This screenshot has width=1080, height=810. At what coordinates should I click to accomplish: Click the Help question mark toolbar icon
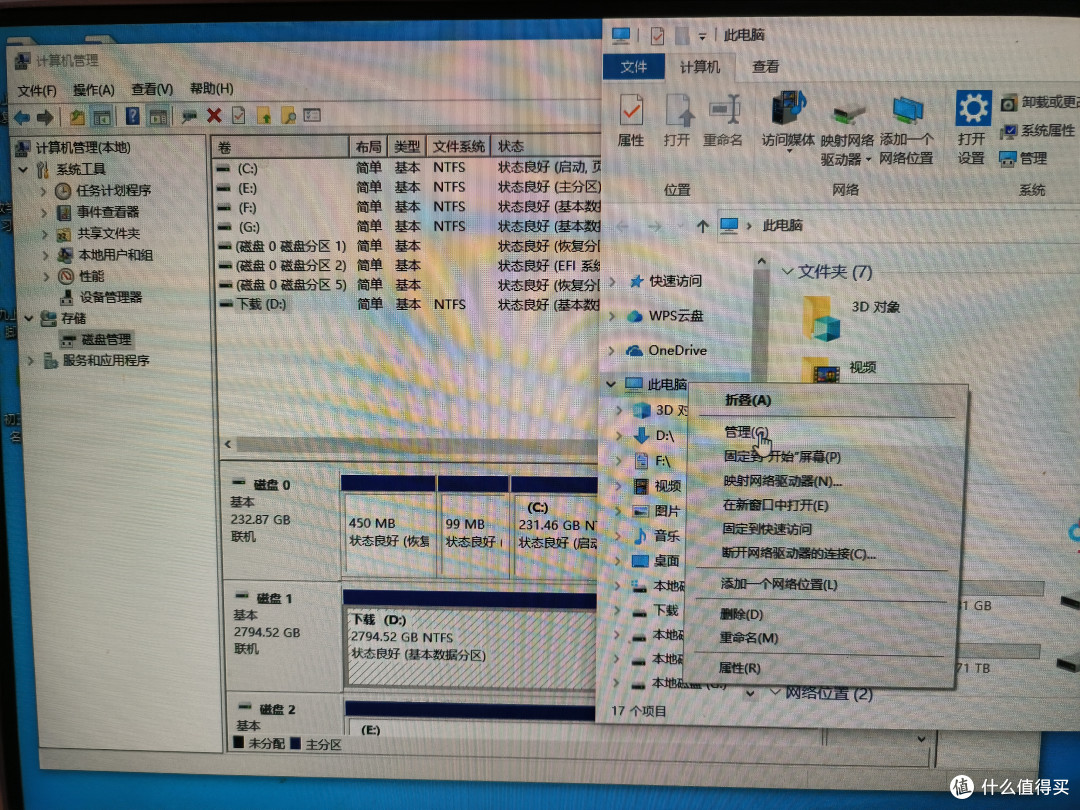click(132, 116)
